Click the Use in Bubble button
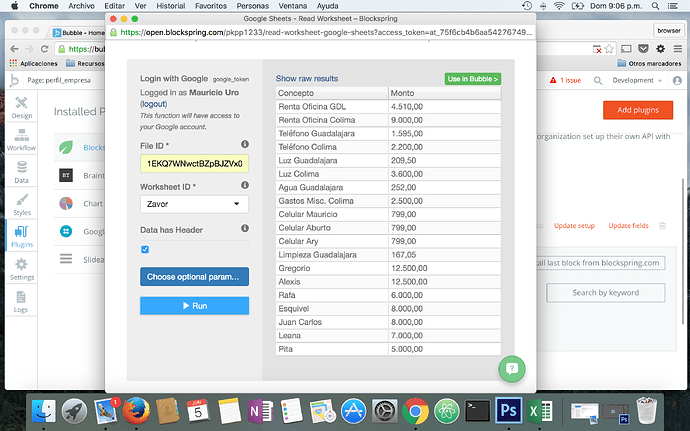The width and height of the screenshot is (690, 431). point(473,79)
